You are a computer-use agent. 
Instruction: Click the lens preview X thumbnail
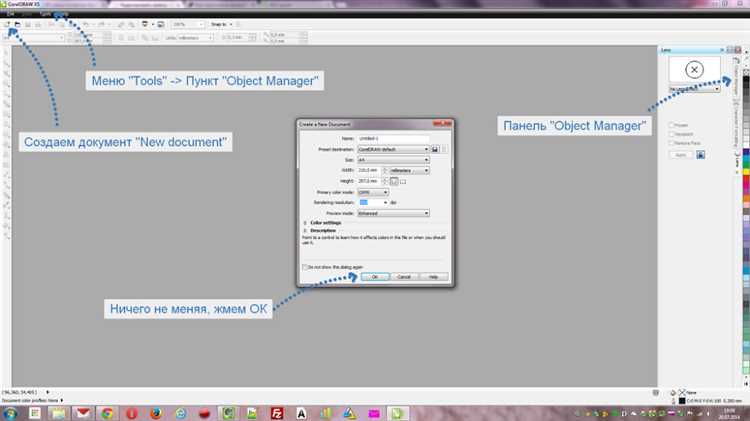pyautogui.click(x=694, y=69)
